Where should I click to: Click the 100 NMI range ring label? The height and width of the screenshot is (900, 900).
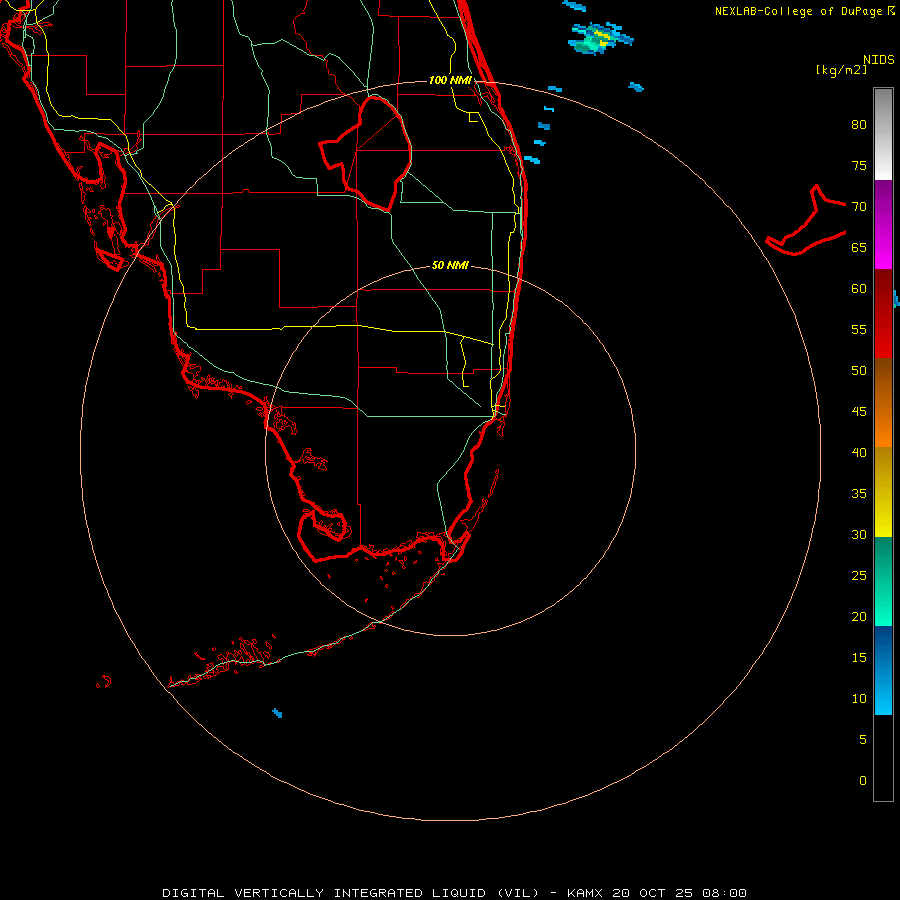(450, 80)
